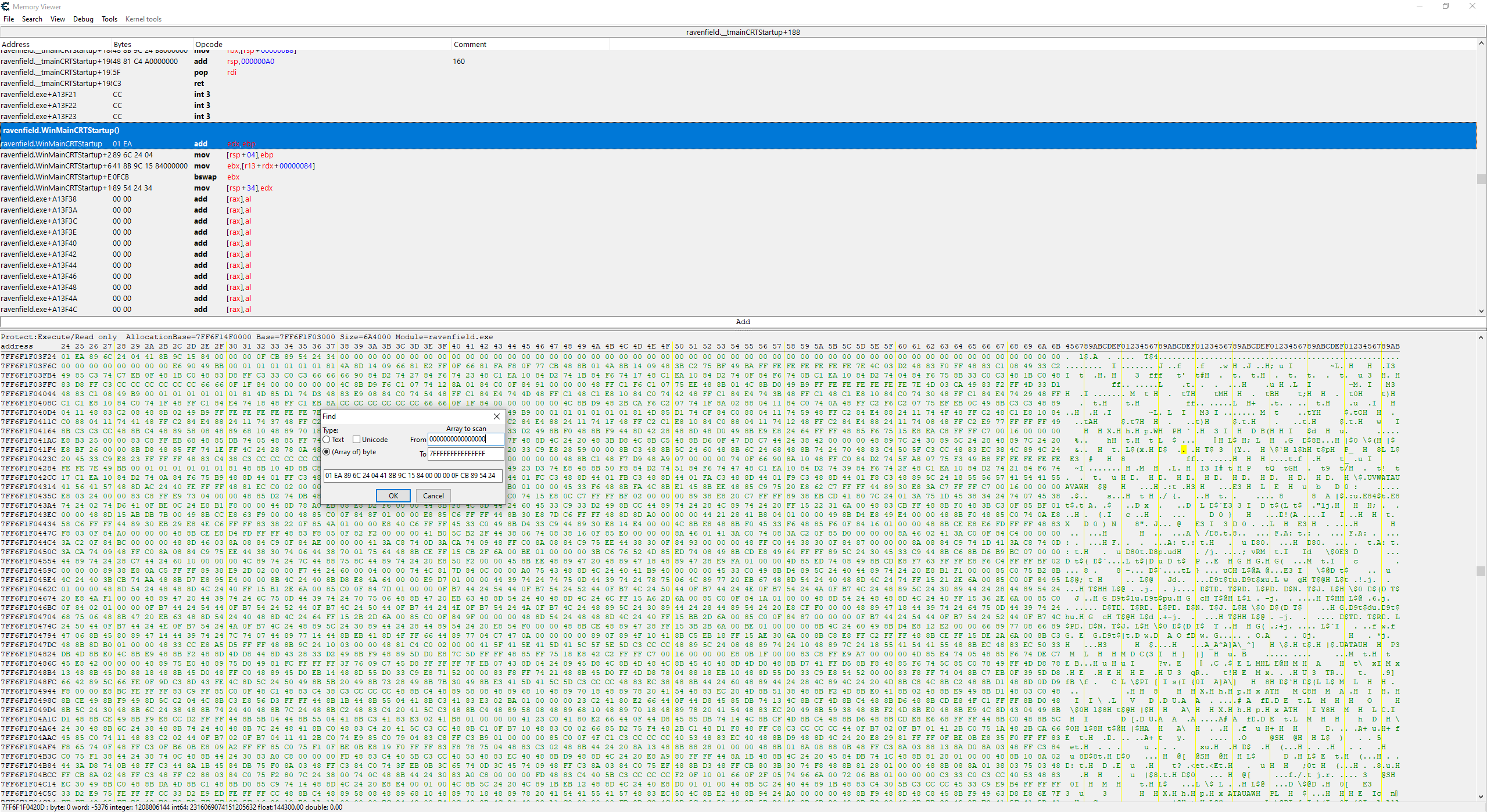The image size is (1487, 812).
Task: Confirm the Find dialog with OK
Action: 393,495
